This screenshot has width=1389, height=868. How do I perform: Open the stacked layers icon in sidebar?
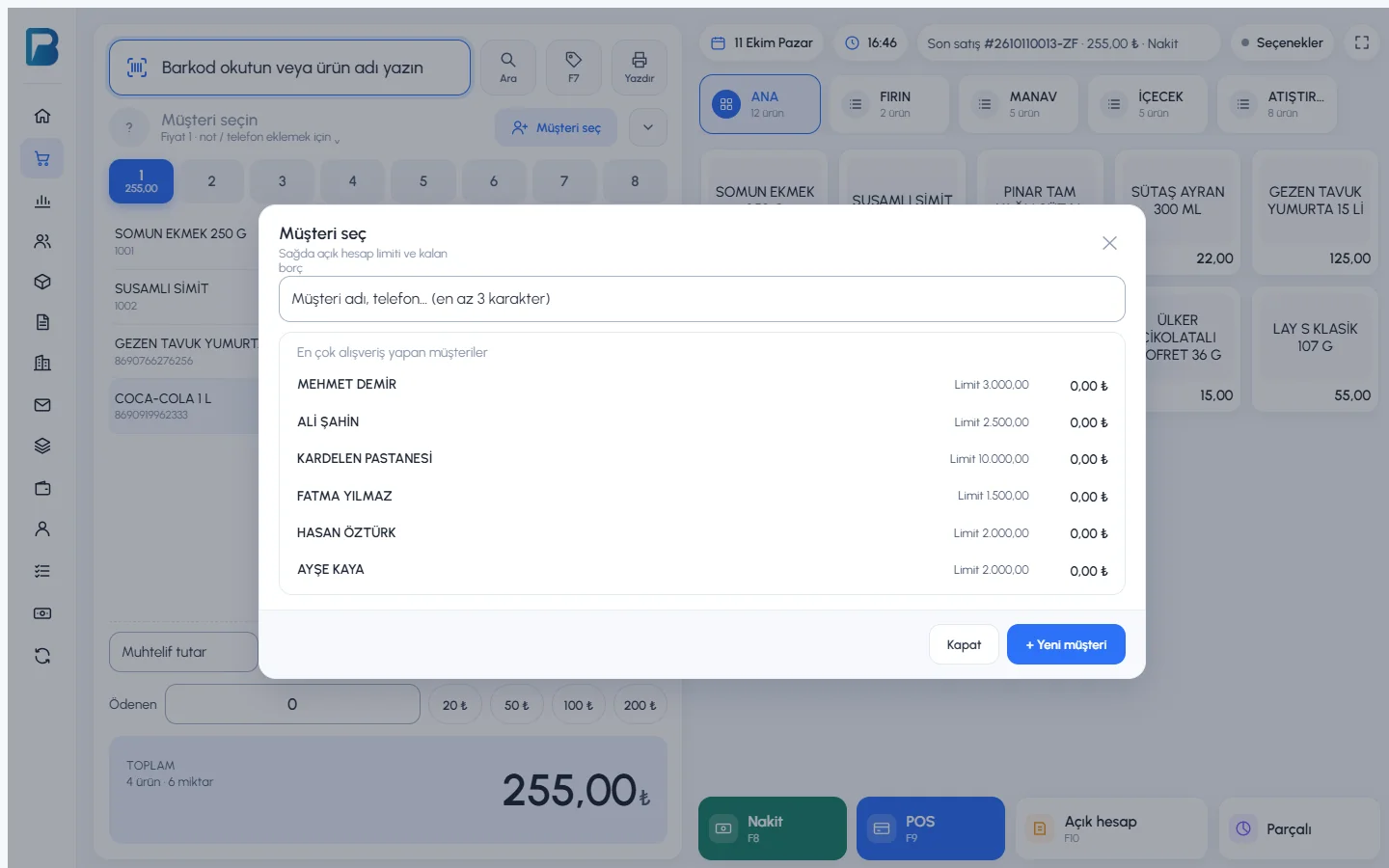(x=42, y=446)
